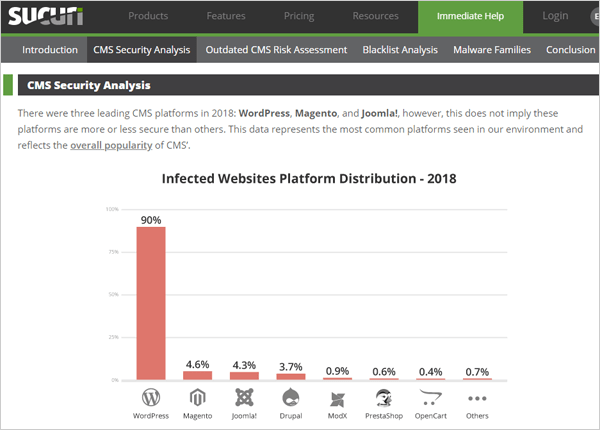
Task: Click the OpenCart cart icon
Action: (430, 397)
